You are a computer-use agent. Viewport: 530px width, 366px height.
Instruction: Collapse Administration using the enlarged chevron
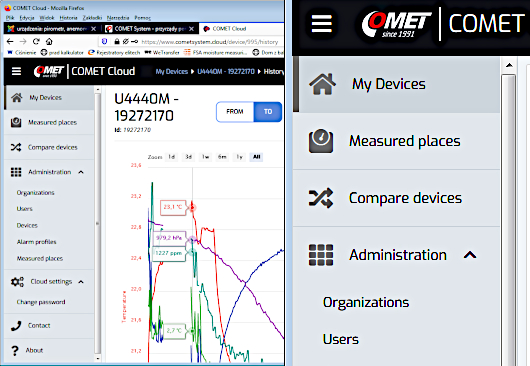point(470,255)
